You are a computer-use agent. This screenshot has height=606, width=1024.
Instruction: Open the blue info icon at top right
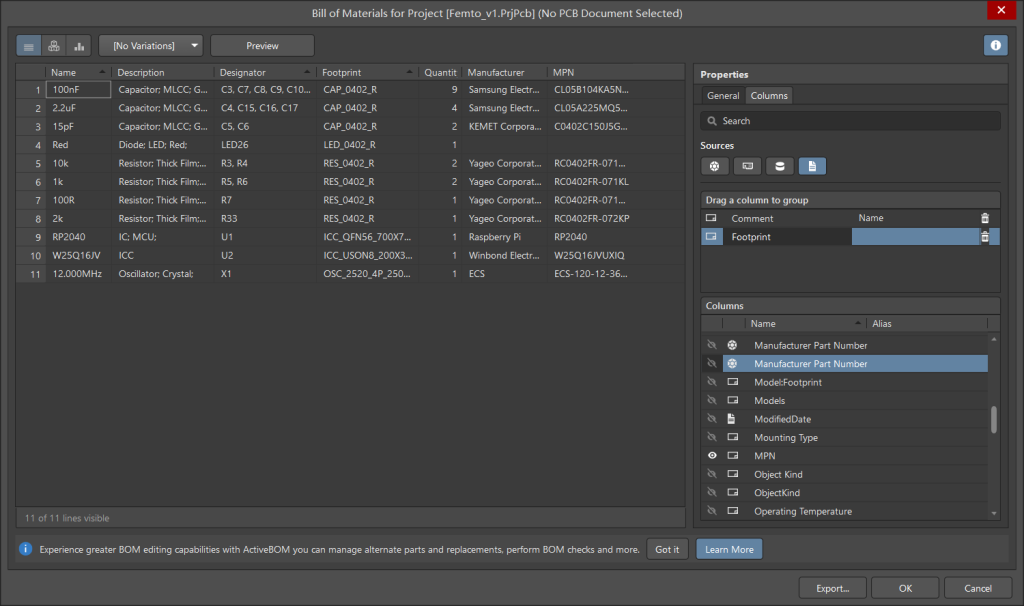(x=995, y=45)
